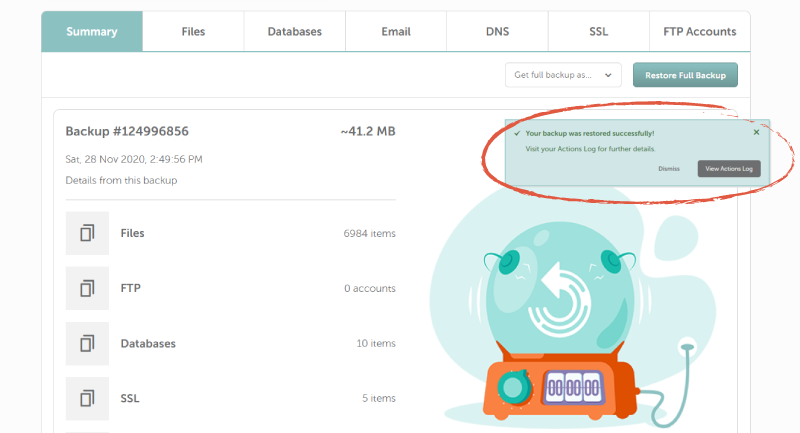Image resolution: width=800 pixels, height=433 pixels.
Task: Dismiss the backup restored message
Action: (x=669, y=169)
